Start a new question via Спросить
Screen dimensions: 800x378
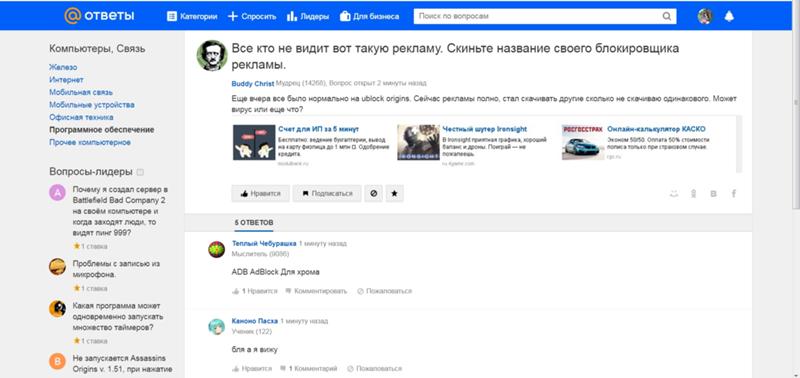[x=252, y=16]
